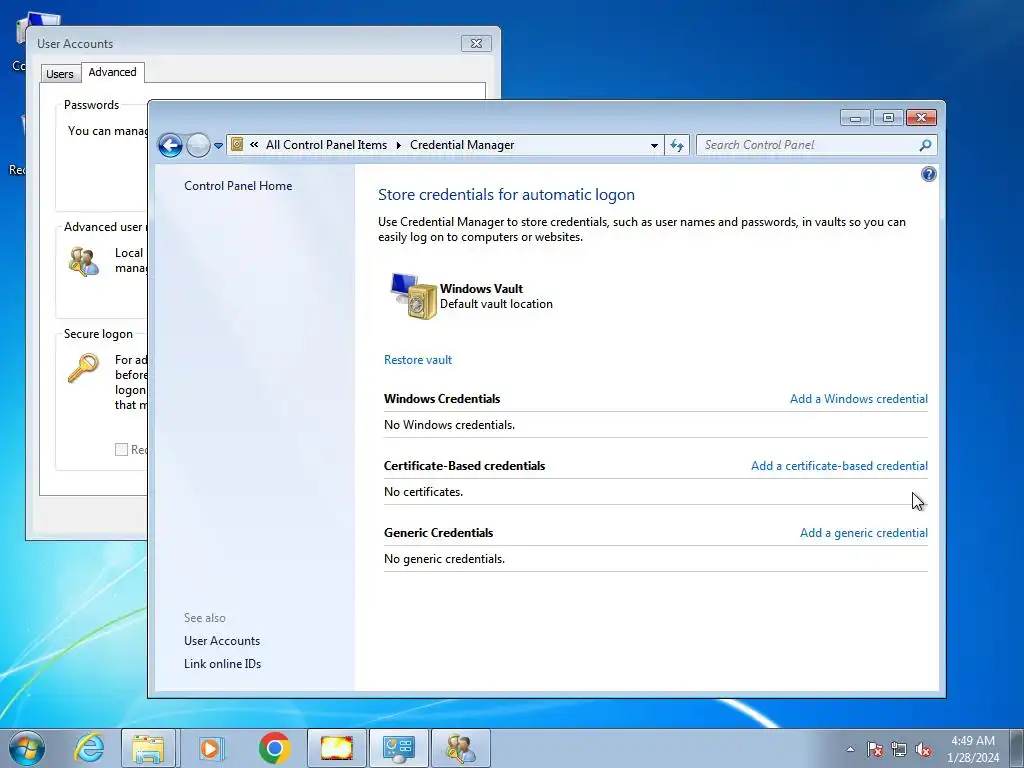1024x768 pixels.
Task: Click the yellow-red taskbar application icon
Action: point(337,748)
